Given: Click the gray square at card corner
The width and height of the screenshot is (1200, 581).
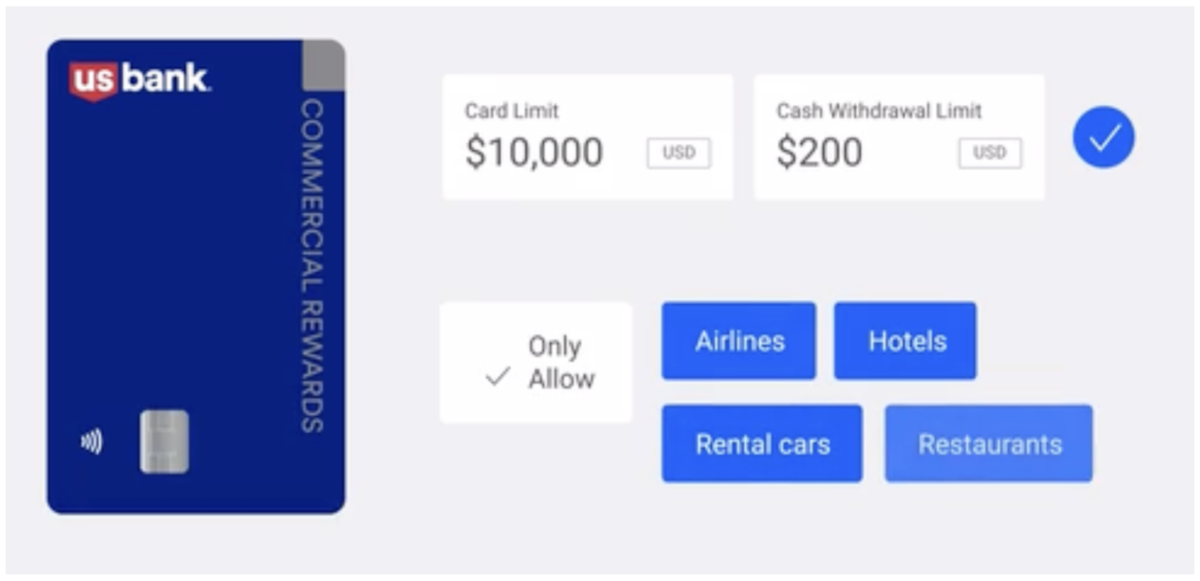Looking at the screenshot, I should [x=323, y=65].
